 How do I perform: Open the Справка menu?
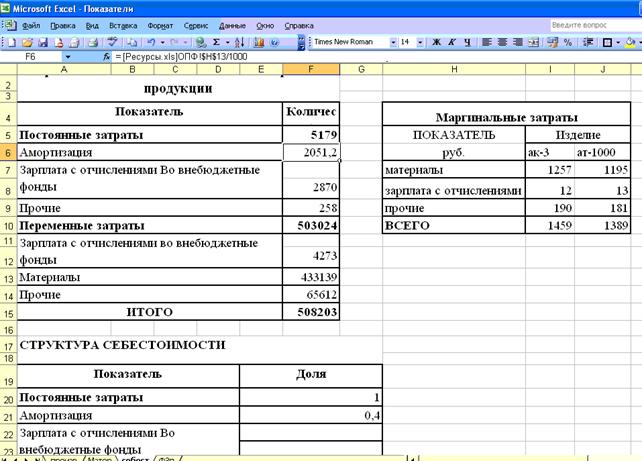(x=299, y=26)
